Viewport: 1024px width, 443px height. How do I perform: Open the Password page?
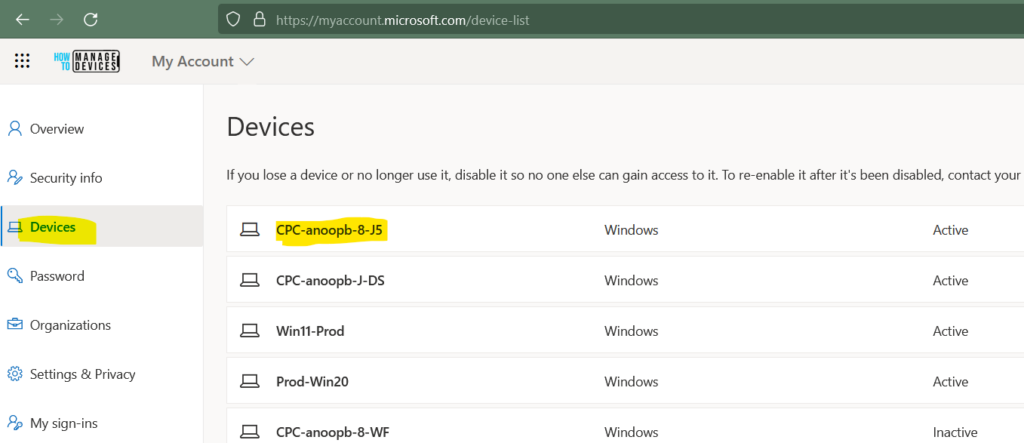click(x=57, y=276)
